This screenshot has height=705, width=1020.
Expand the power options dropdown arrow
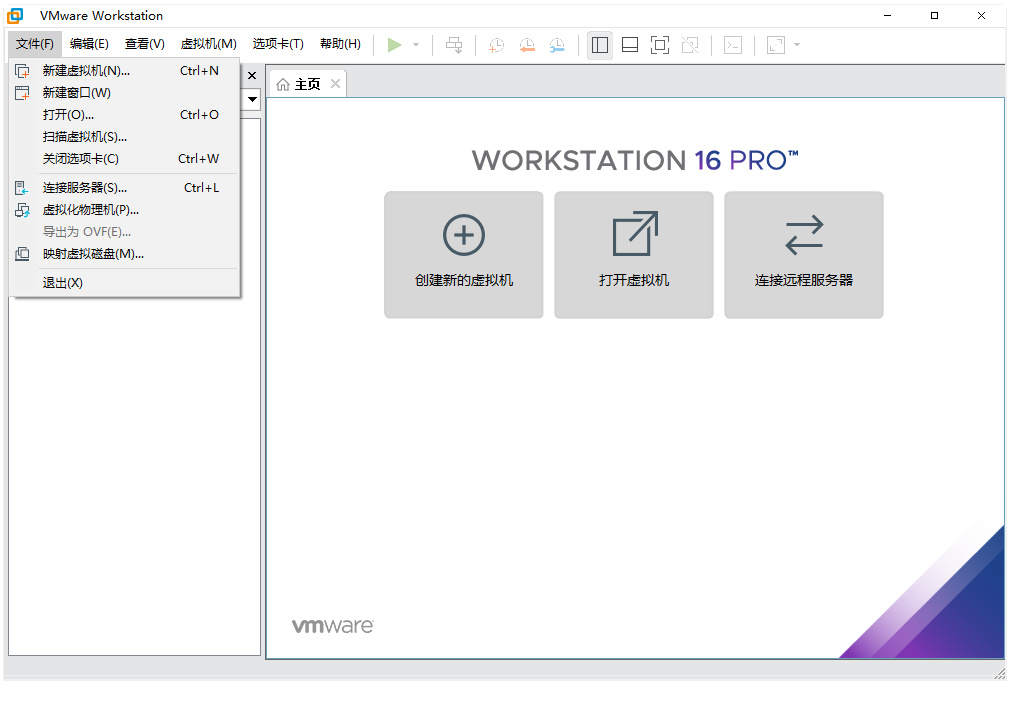click(416, 45)
